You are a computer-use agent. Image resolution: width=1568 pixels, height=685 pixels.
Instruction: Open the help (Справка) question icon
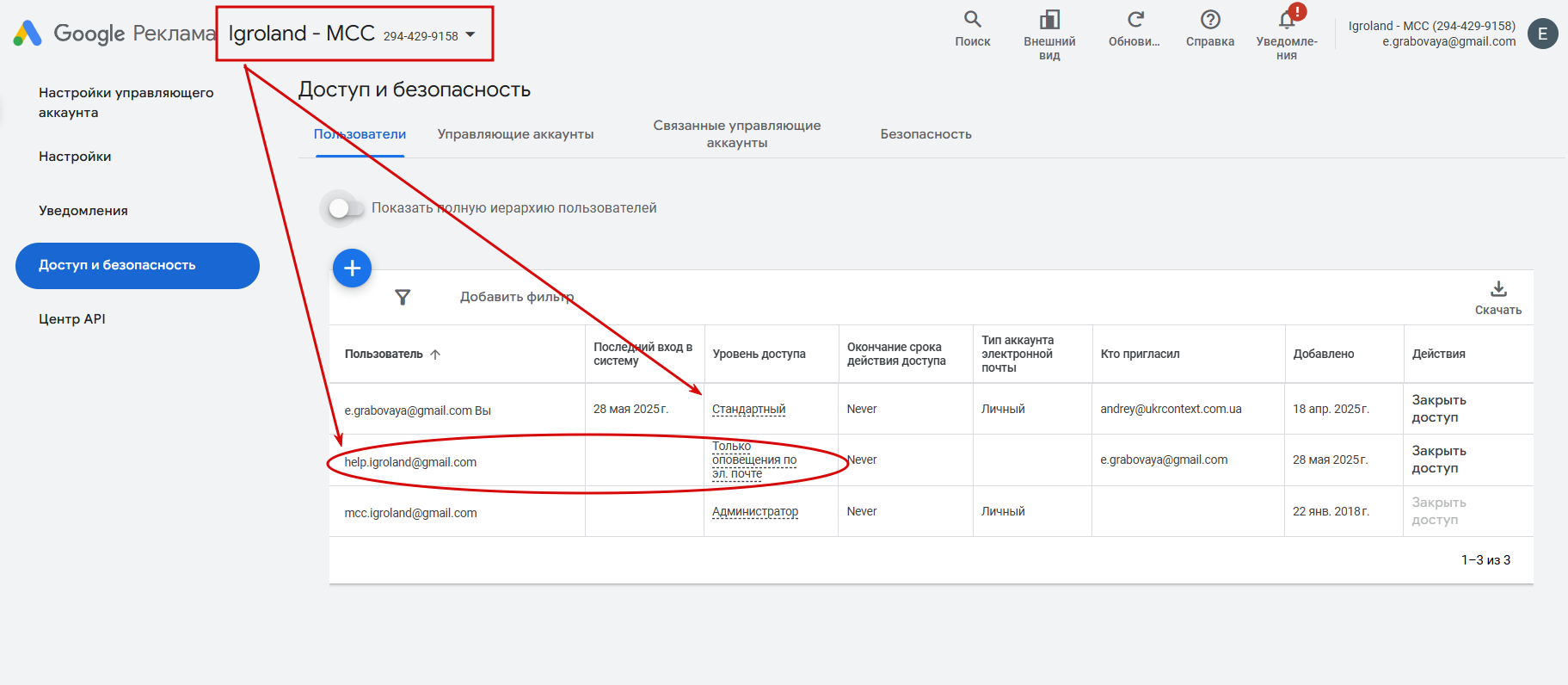(x=1210, y=19)
